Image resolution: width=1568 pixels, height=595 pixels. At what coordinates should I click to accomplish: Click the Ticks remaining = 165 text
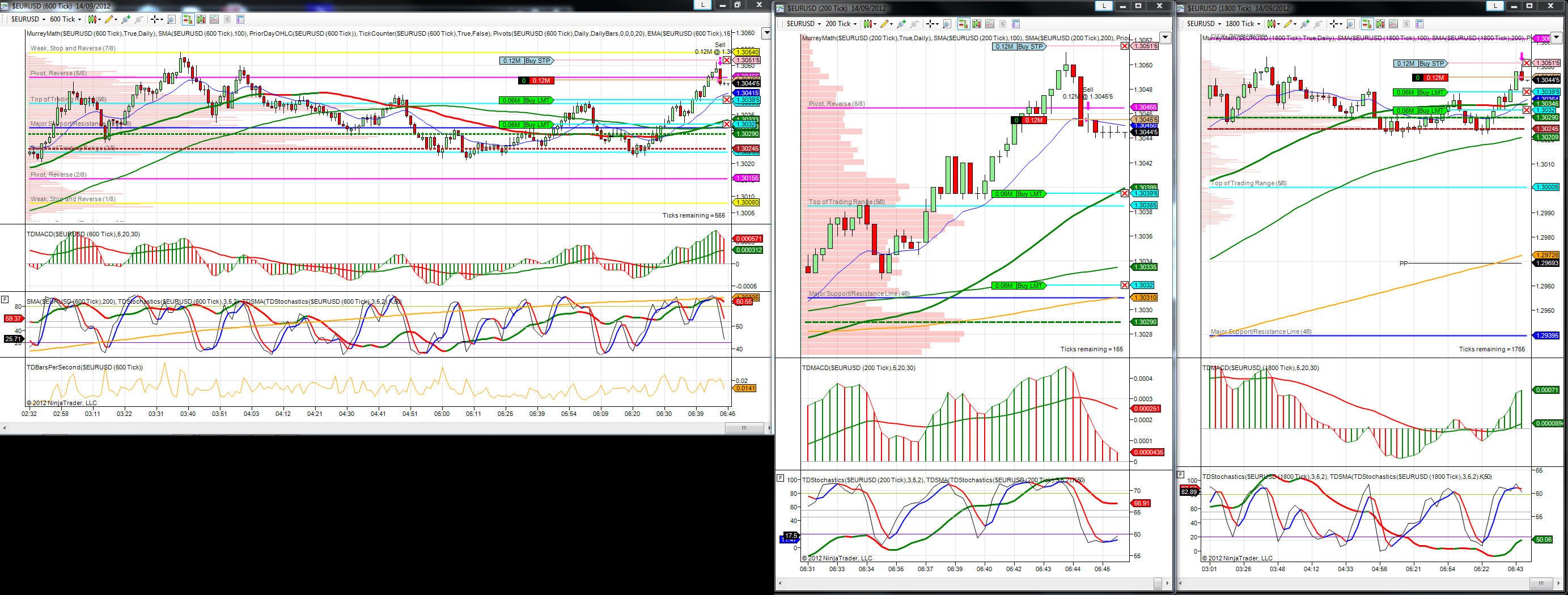pos(1091,349)
